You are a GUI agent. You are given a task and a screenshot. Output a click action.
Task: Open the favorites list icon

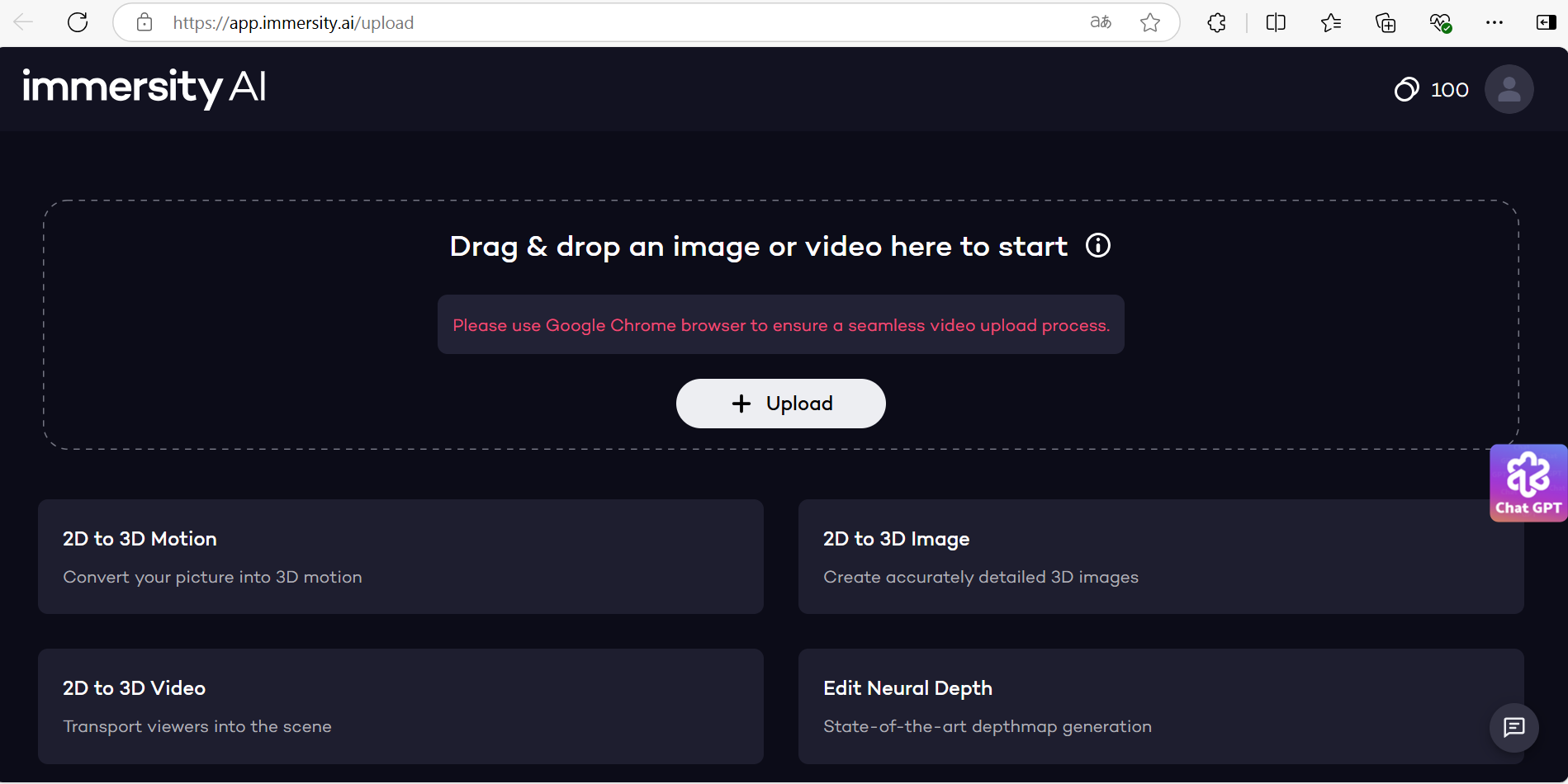(x=1331, y=22)
